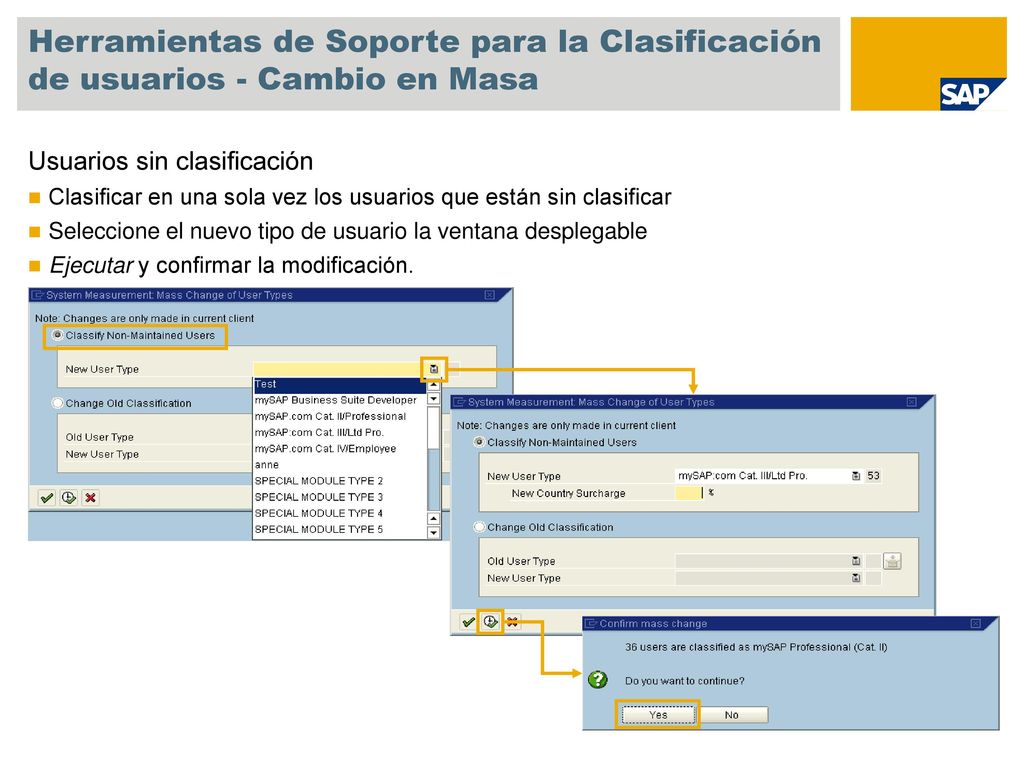Click the icon button beside Old User Type
The height and width of the screenshot is (768, 1024).
click(892, 561)
